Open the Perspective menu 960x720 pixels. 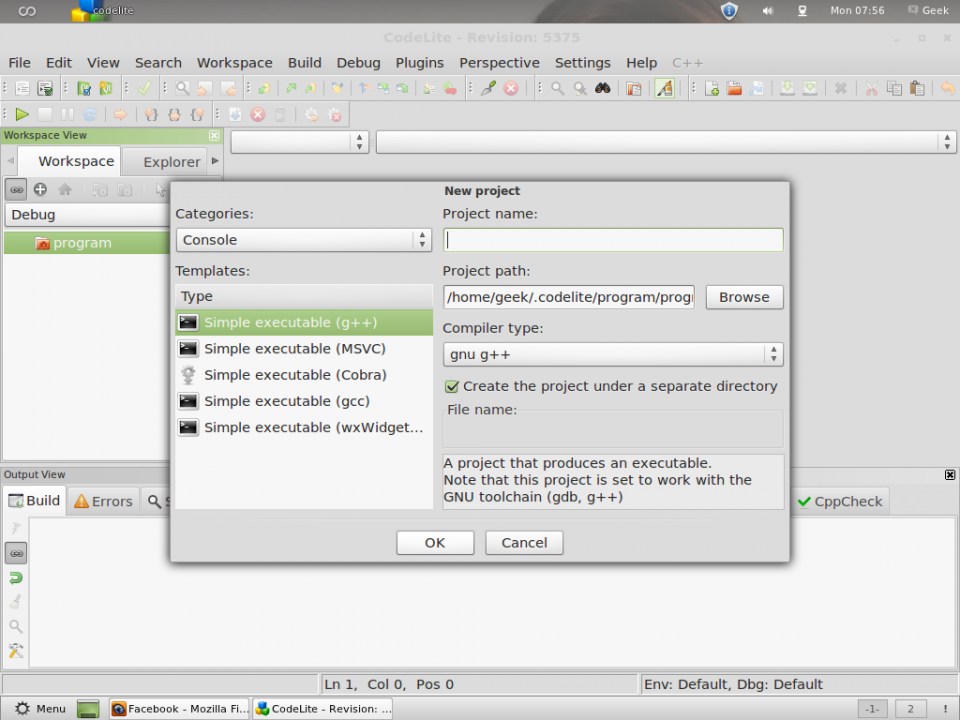500,63
